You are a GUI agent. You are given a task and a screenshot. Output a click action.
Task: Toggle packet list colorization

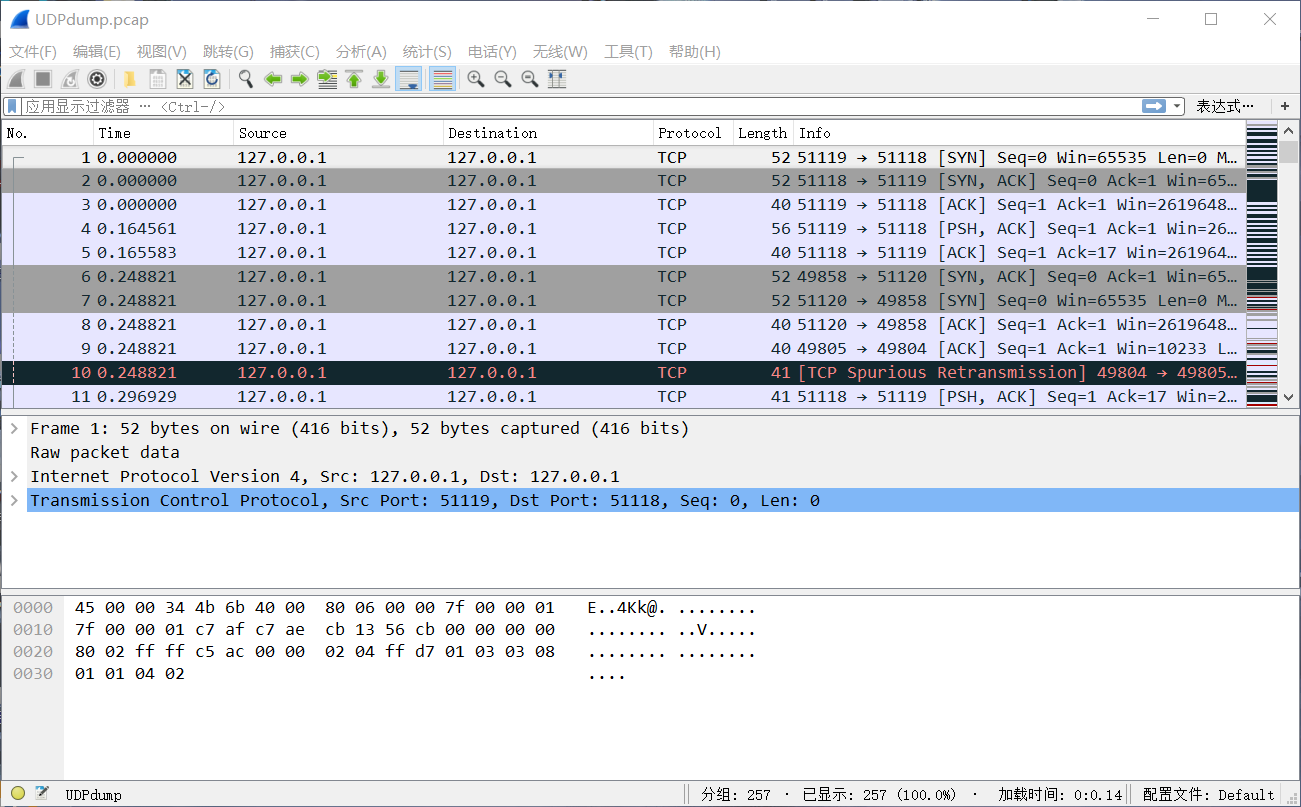point(442,79)
